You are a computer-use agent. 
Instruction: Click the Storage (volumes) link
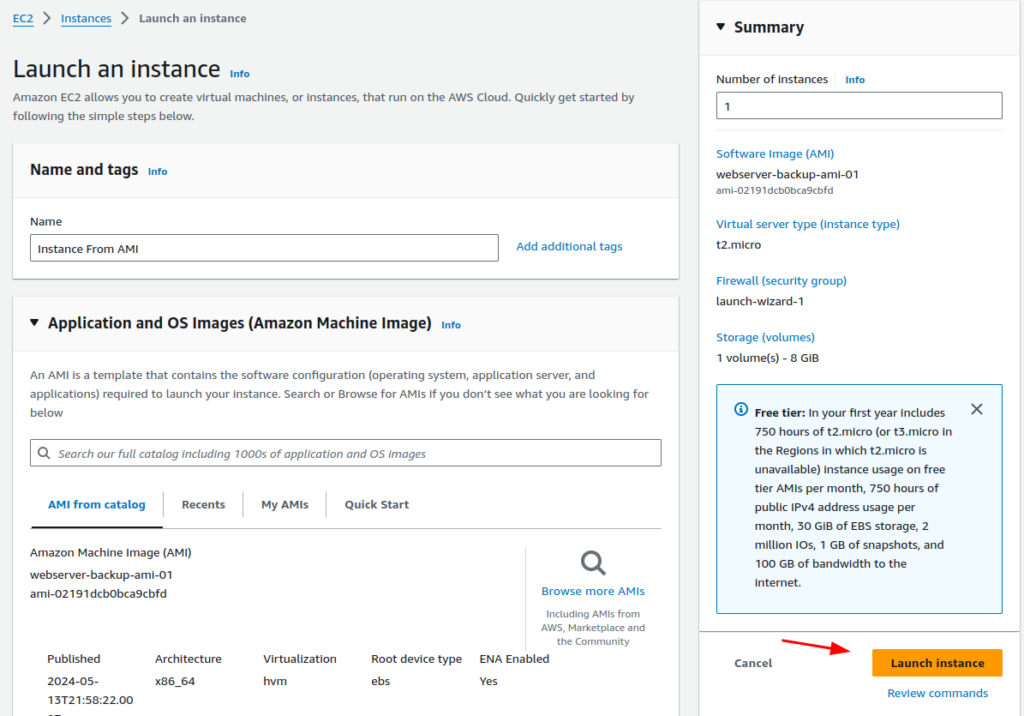pyautogui.click(x=765, y=337)
